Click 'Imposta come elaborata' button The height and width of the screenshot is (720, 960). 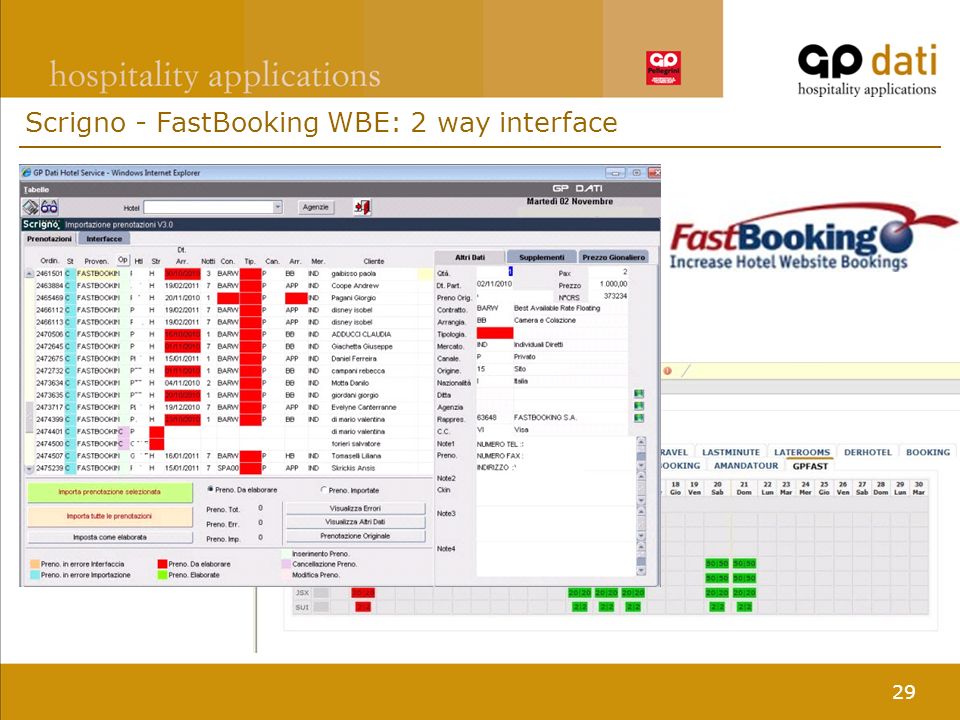point(110,537)
